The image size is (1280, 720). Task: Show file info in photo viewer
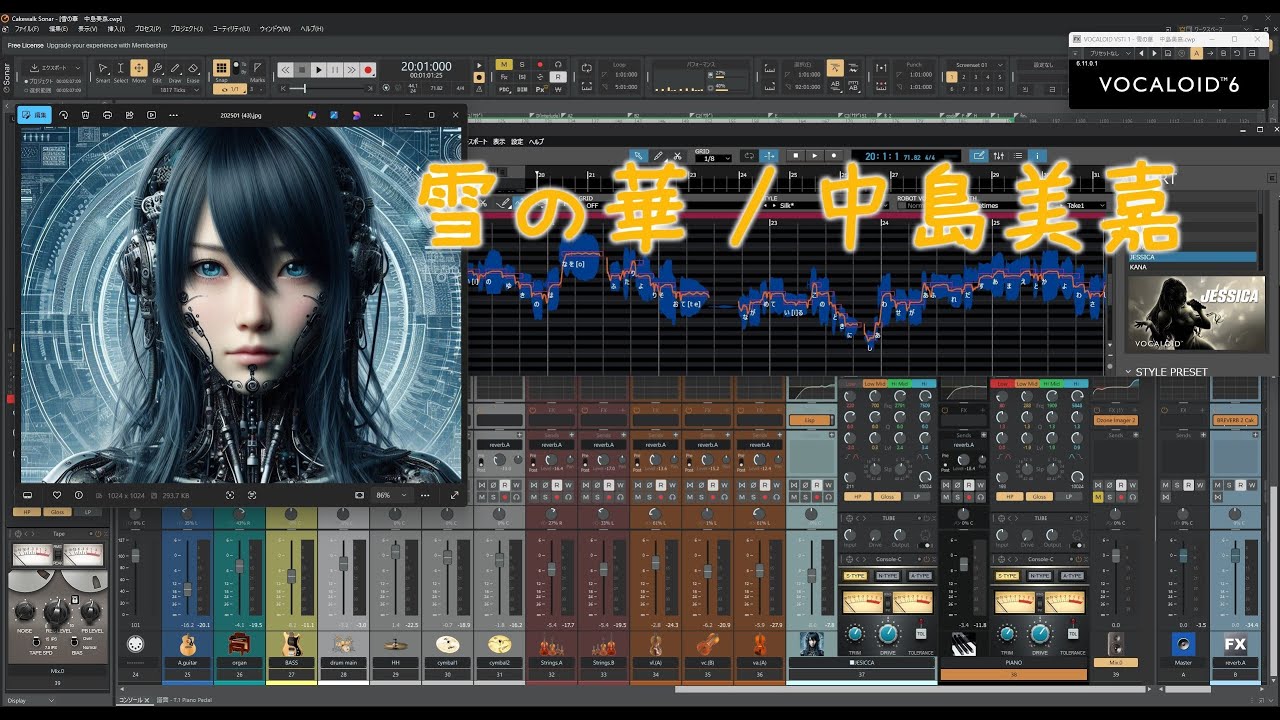(78, 495)
